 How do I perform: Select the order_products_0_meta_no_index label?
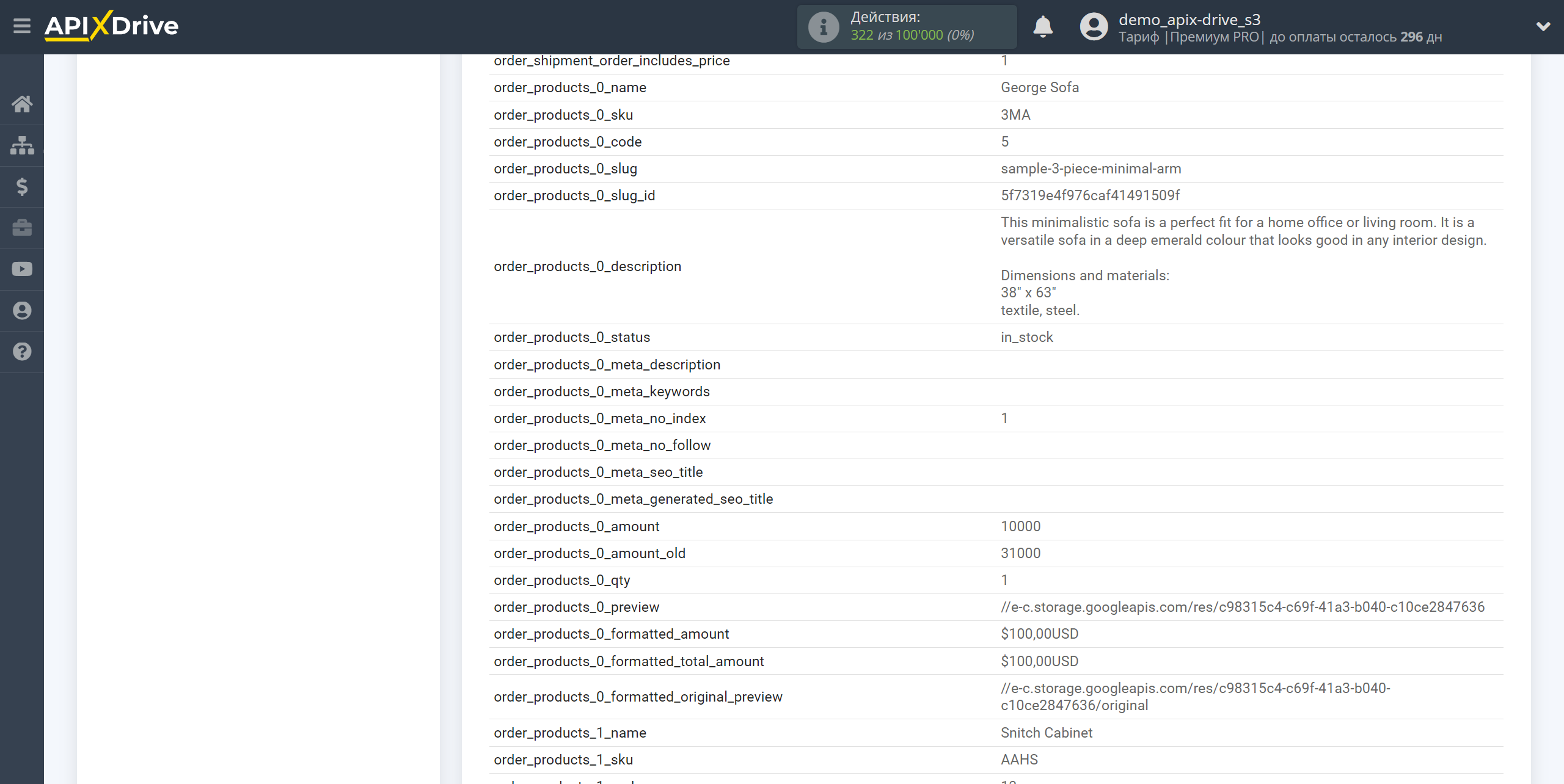[x=599, y=418]
